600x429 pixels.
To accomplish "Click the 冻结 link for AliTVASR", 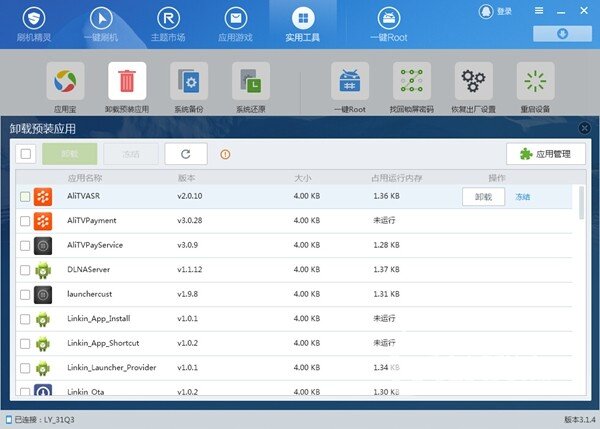I will (522, 197).
